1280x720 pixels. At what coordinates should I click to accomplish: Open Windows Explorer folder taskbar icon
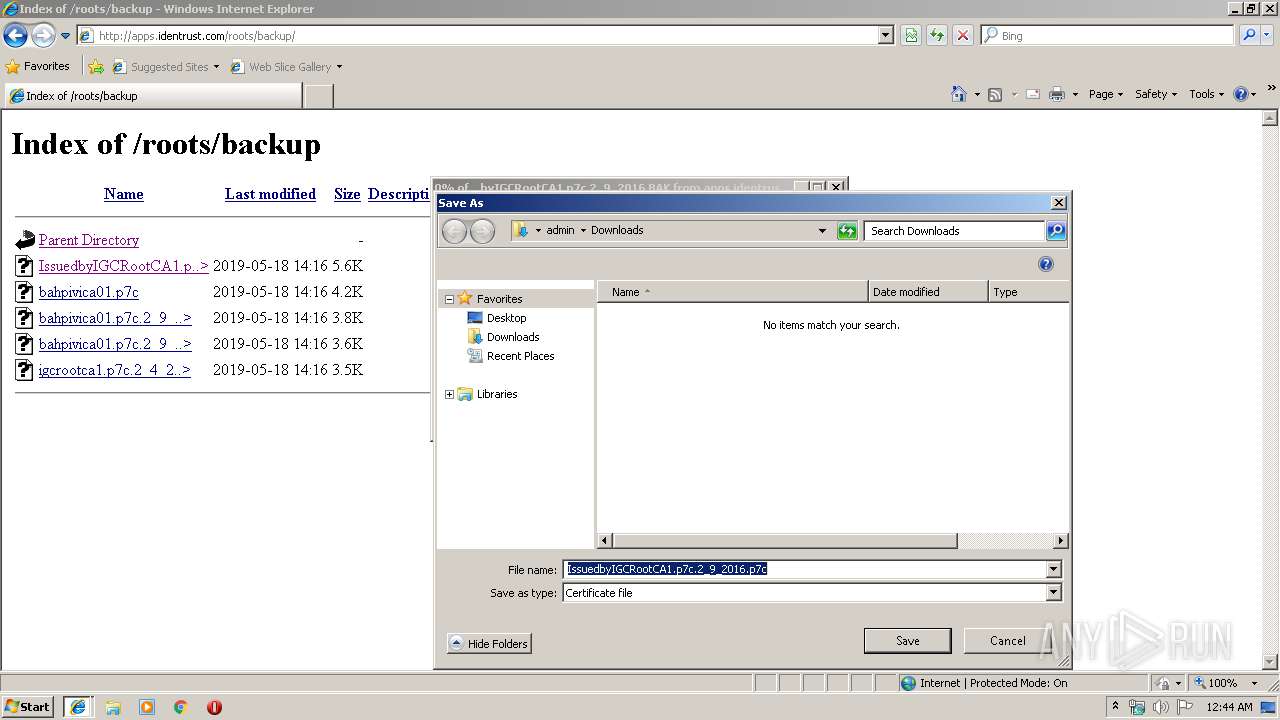113,707
